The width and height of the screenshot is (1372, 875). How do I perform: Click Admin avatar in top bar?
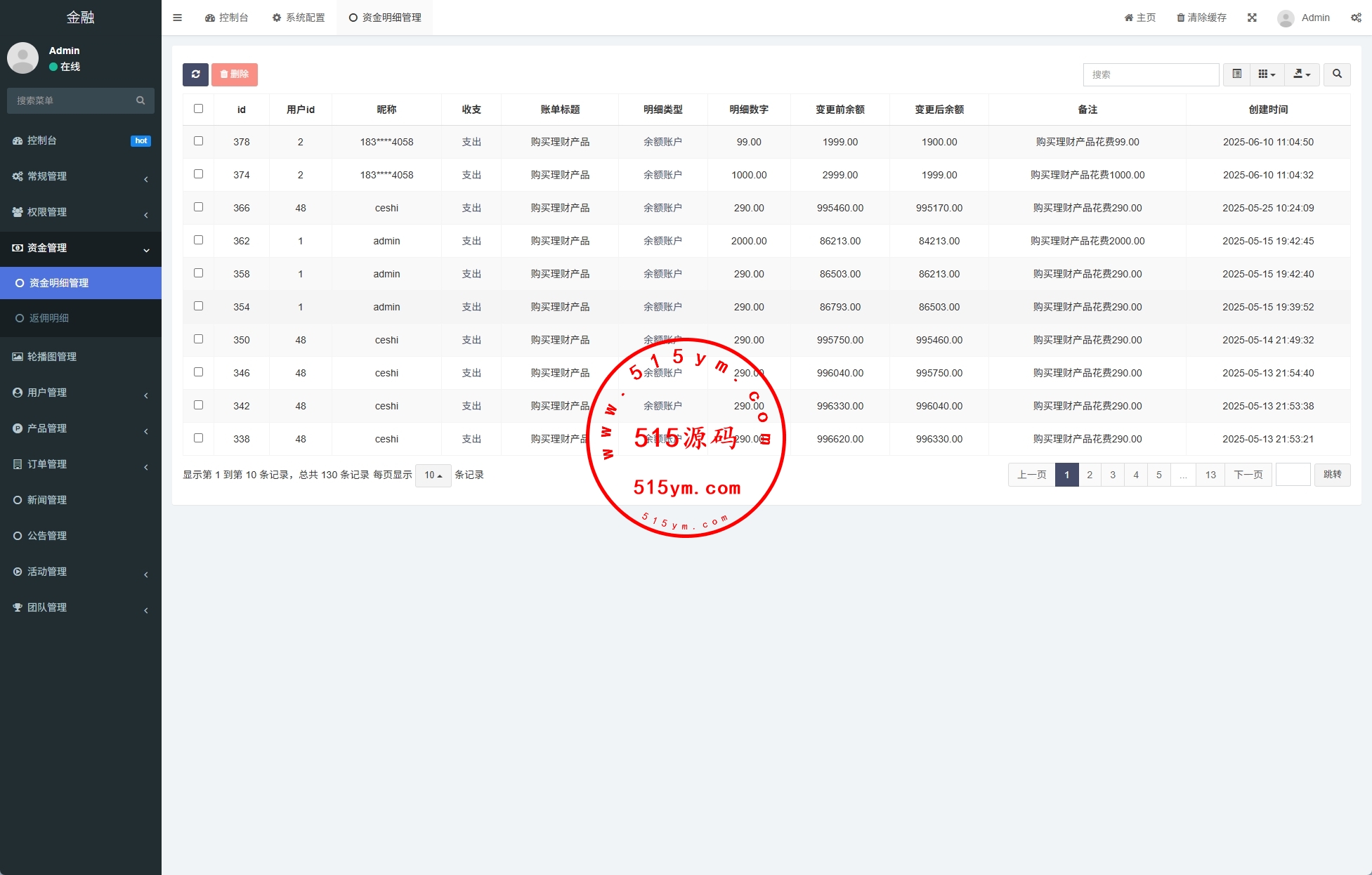(1286, 18)
